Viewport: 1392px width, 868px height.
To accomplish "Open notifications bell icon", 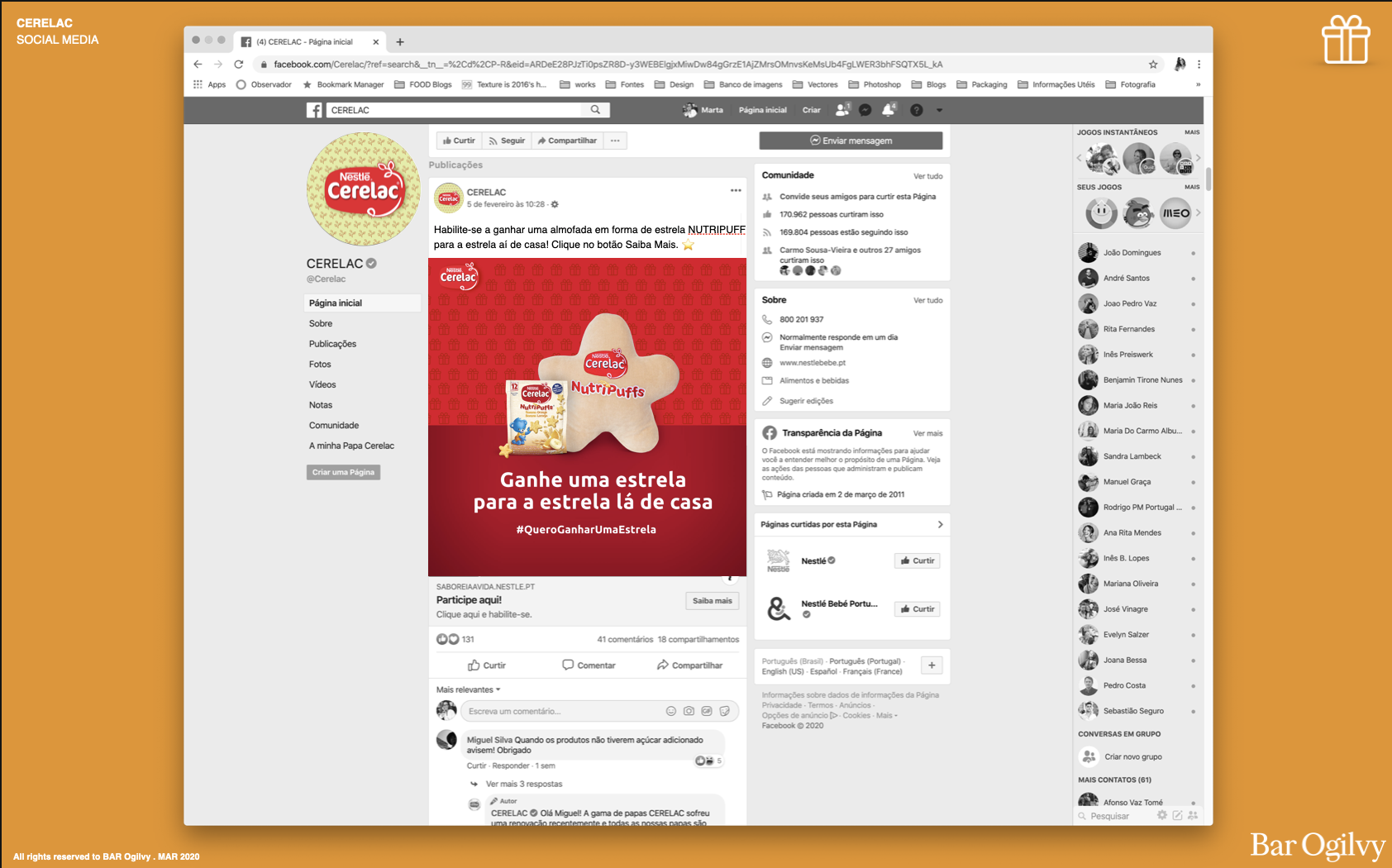I will 889,110.
